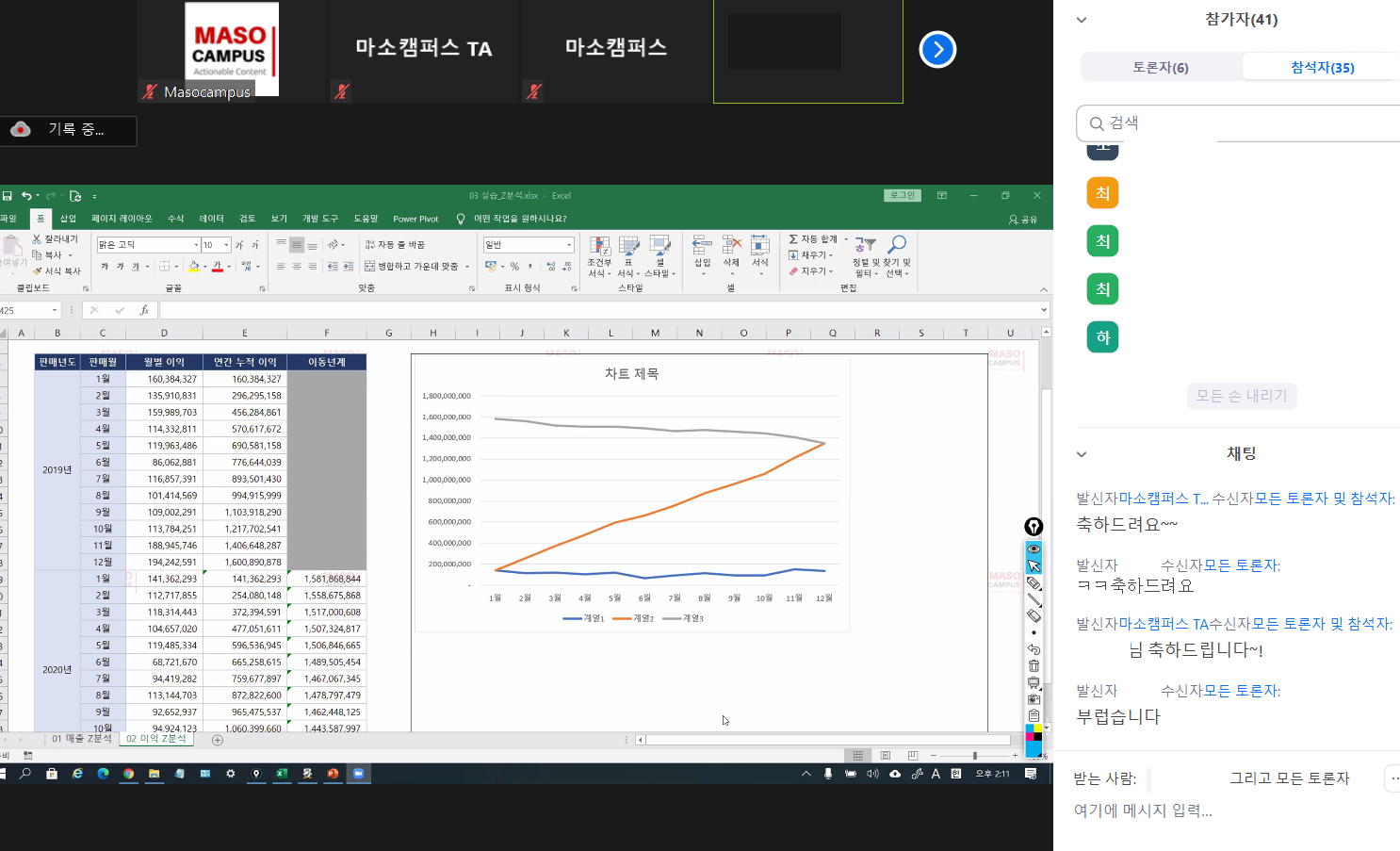
Task: Click the undo arrow in annotation toolbar
Action: 1034,649
